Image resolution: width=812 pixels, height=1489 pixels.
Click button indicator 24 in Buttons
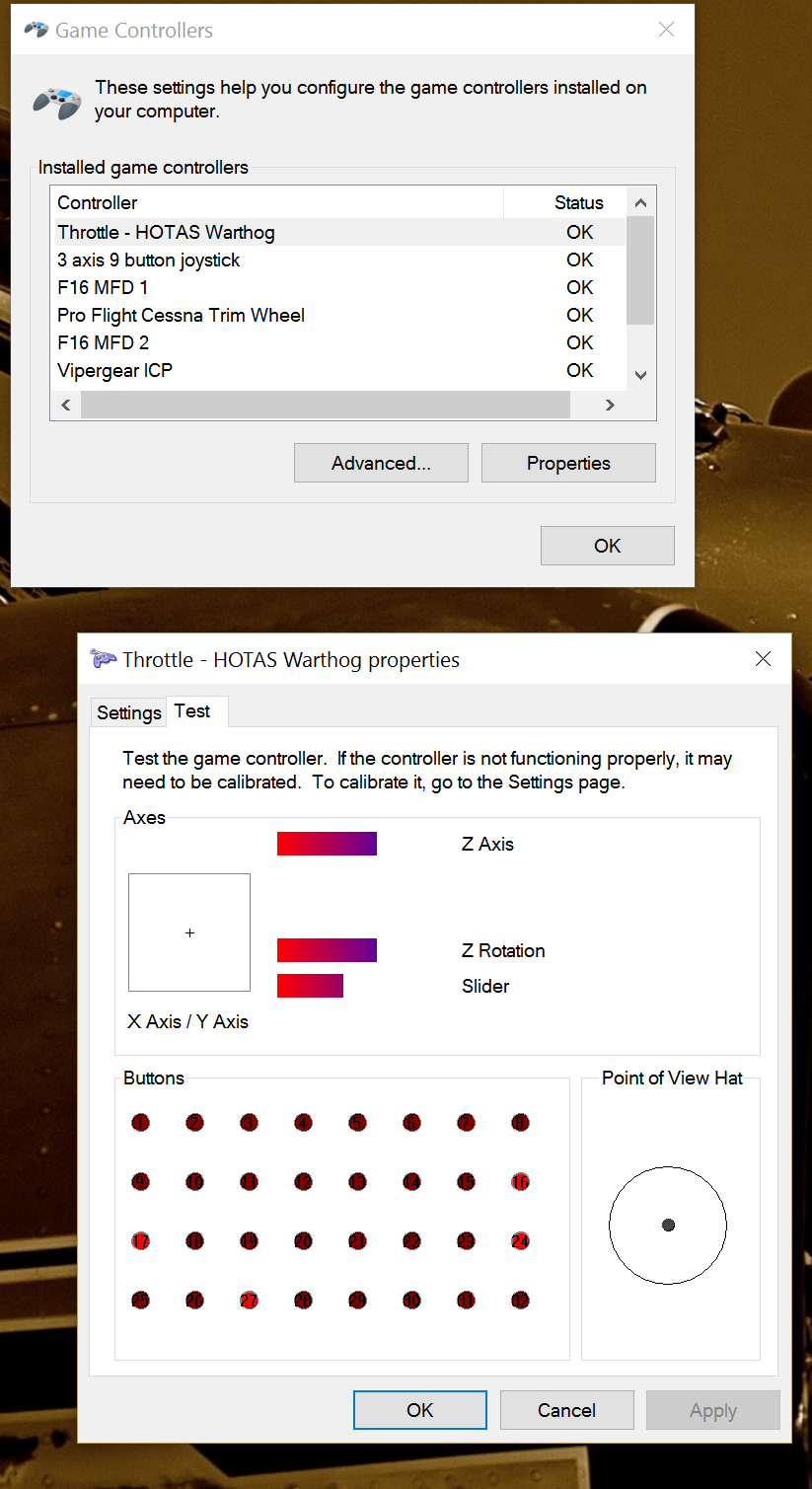pyautogui.click(x=520, y=1240)
